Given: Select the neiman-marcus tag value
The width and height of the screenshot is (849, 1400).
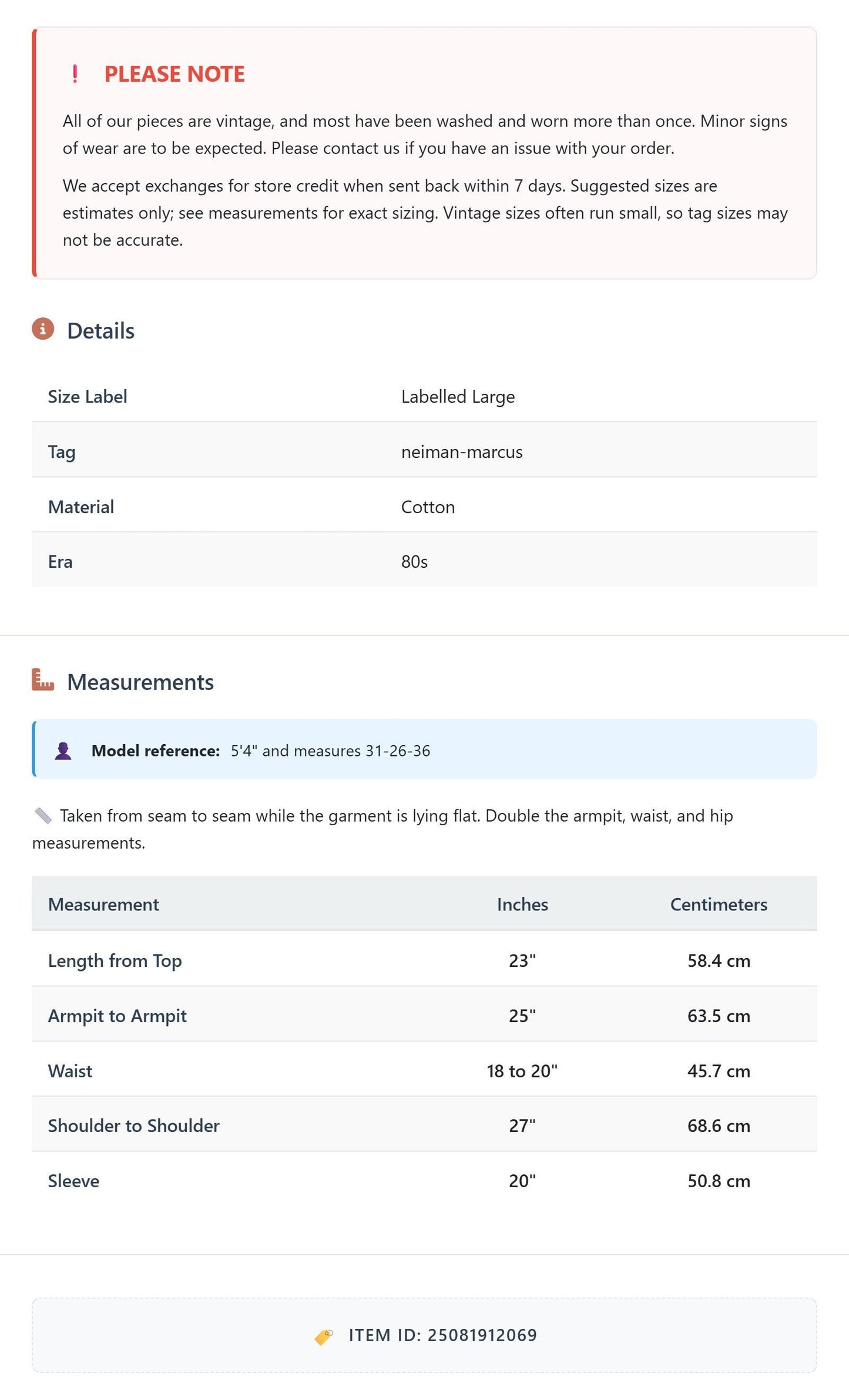Looking at the screenshot, I should point(462,452).
